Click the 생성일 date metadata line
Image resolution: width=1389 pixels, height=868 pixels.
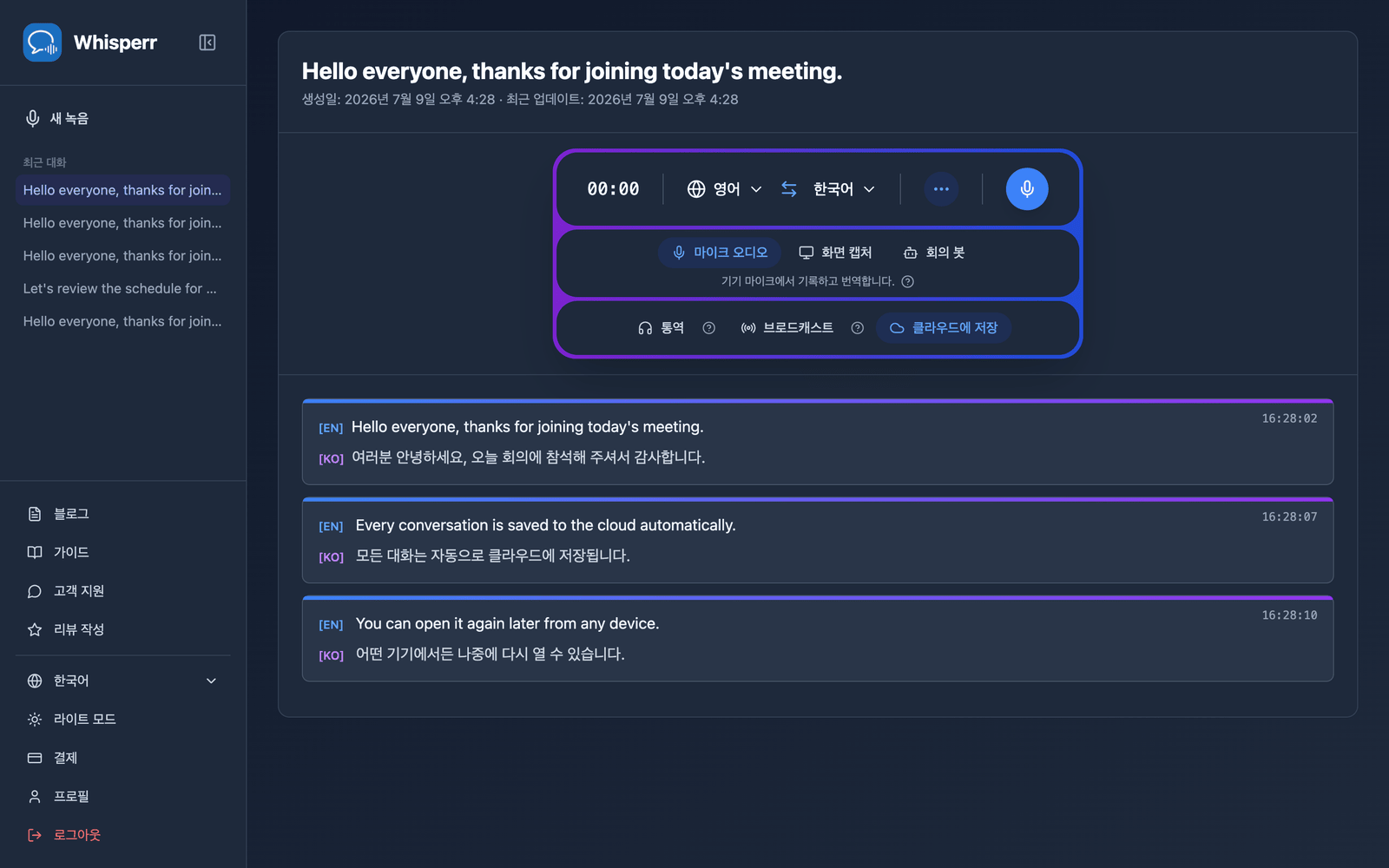520,100
